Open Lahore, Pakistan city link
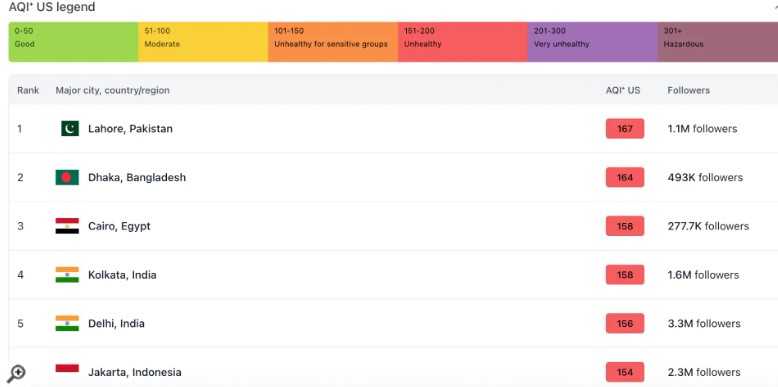The image size is (778, 387). pyautogui.click(x=130, y=129)
